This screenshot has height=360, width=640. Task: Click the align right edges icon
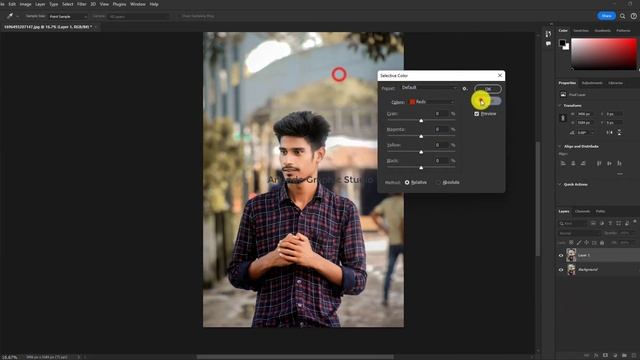(x=583, y=163)
